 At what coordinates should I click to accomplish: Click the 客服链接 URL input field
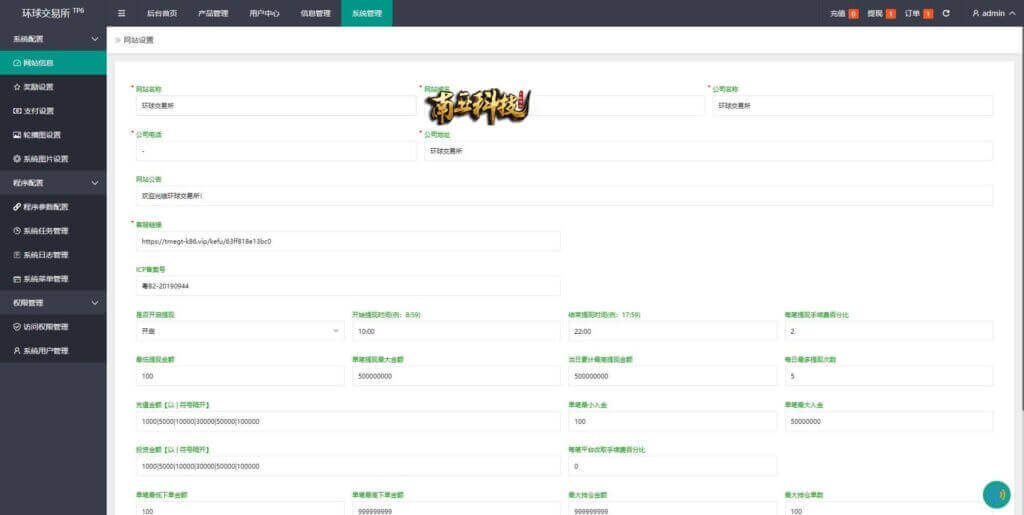[347, 241]
